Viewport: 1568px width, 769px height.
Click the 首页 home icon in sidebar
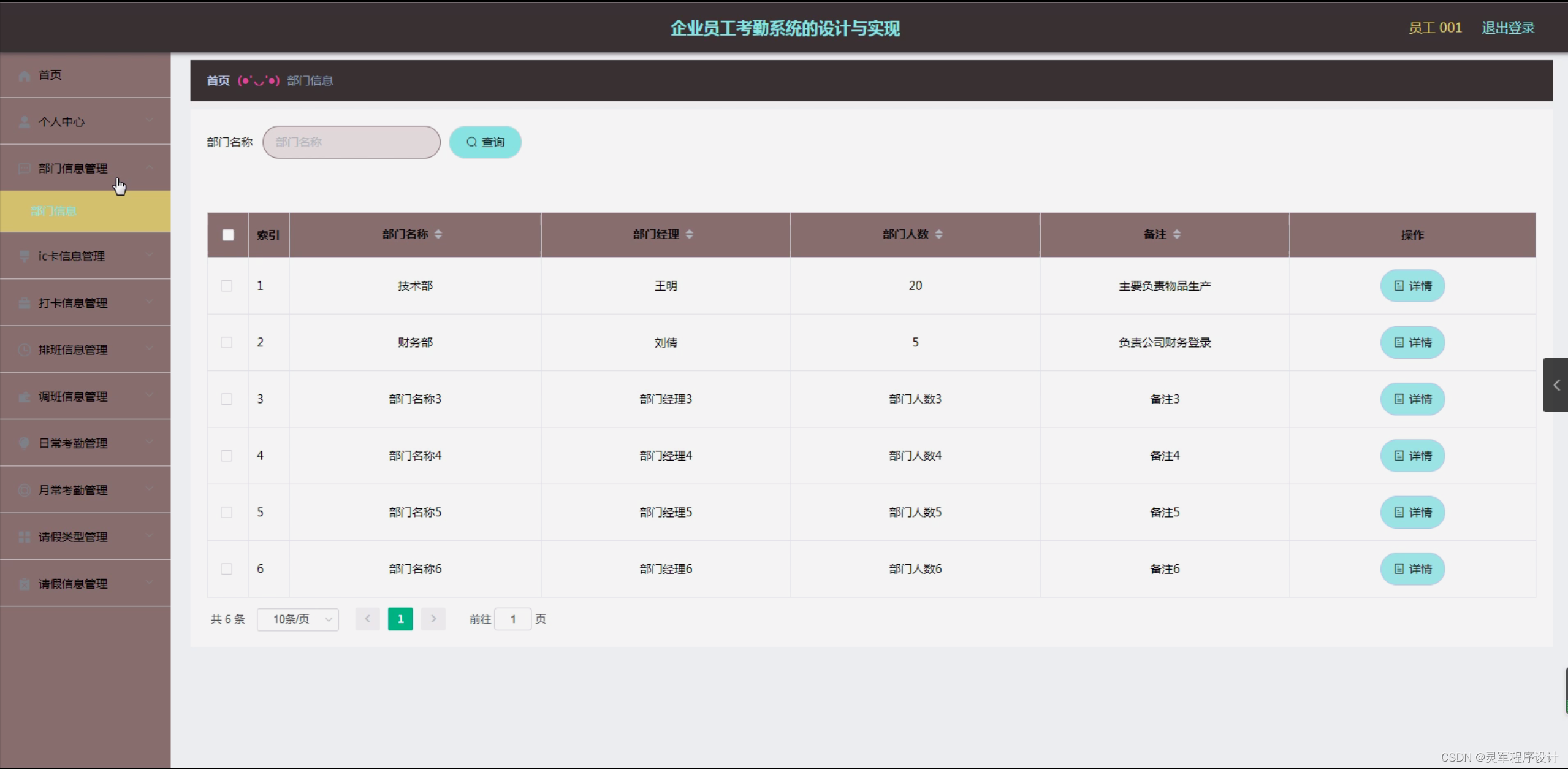(x=25, y=75)
